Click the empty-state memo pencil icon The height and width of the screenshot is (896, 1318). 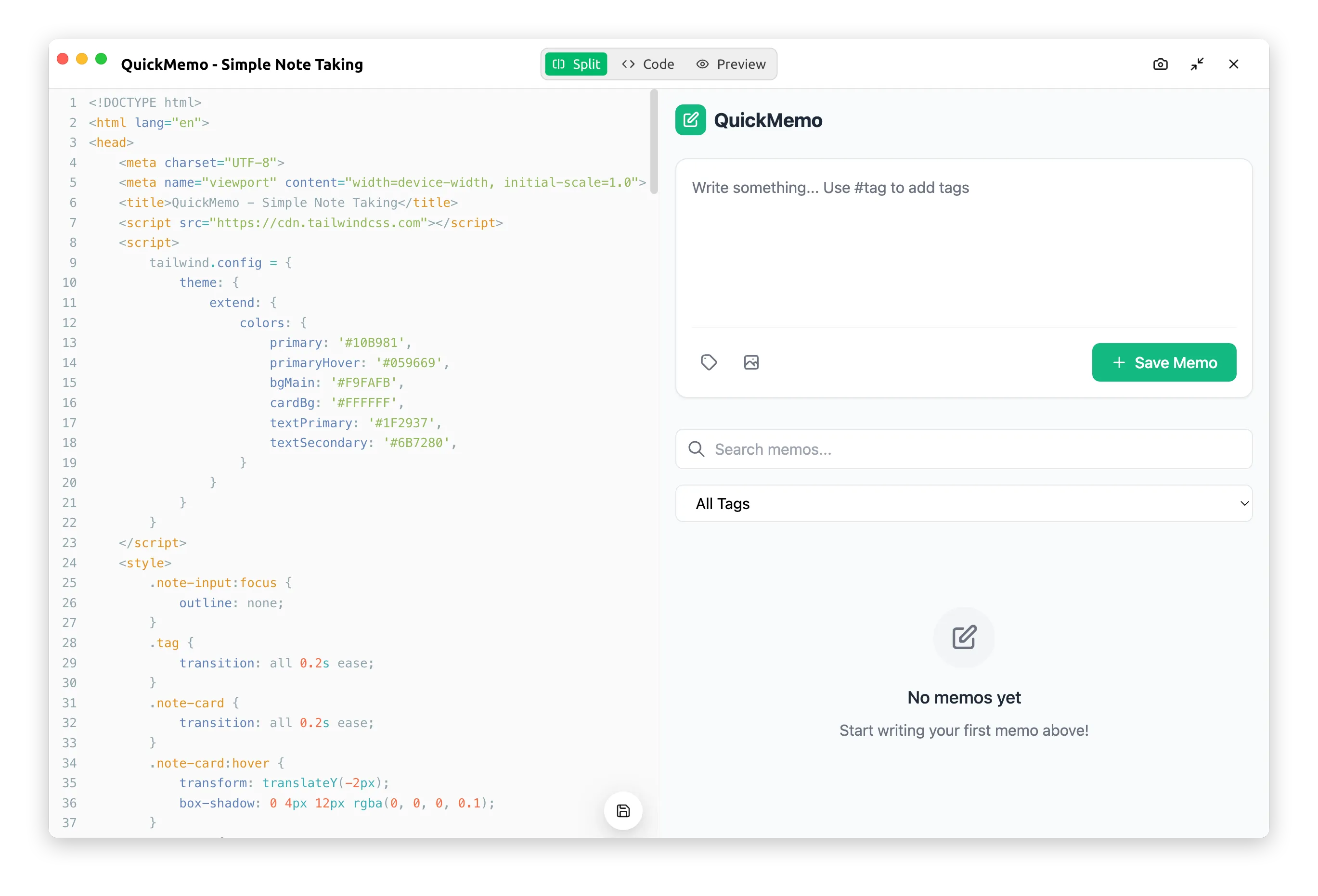pyautogui.click(x=964, y=638)
